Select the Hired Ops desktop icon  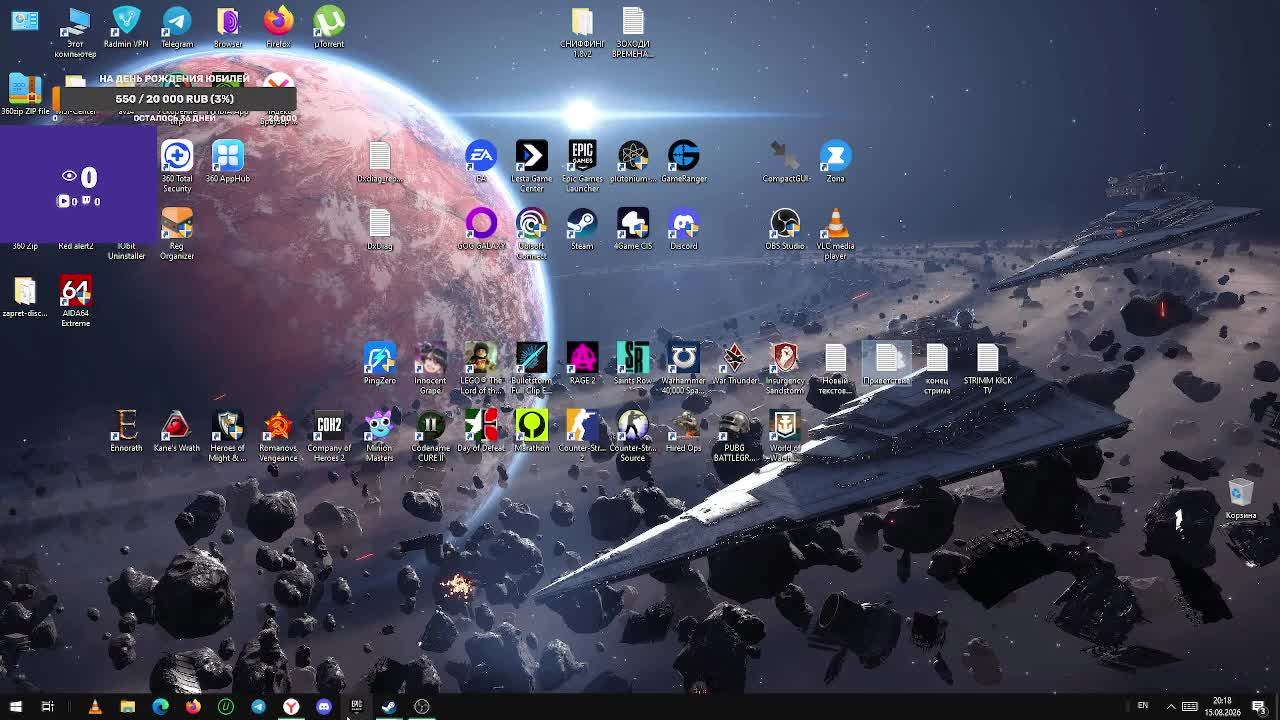pyautogui.click(x=684, y=431)
